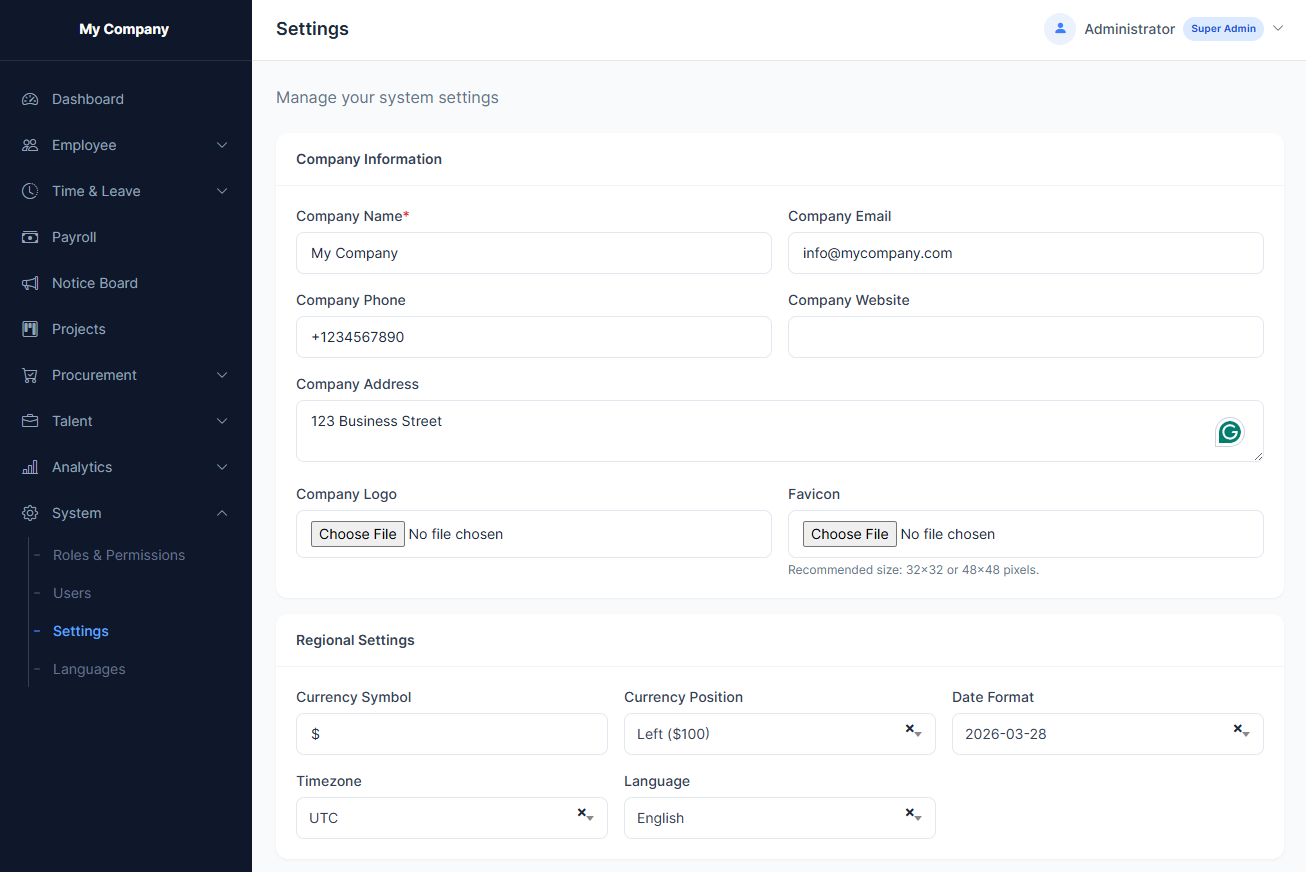Image resolution: width=1306 pixels, height=872 pixels.
Task: Click the Grammarly icon in address field
Action: tap(1230, 432)
